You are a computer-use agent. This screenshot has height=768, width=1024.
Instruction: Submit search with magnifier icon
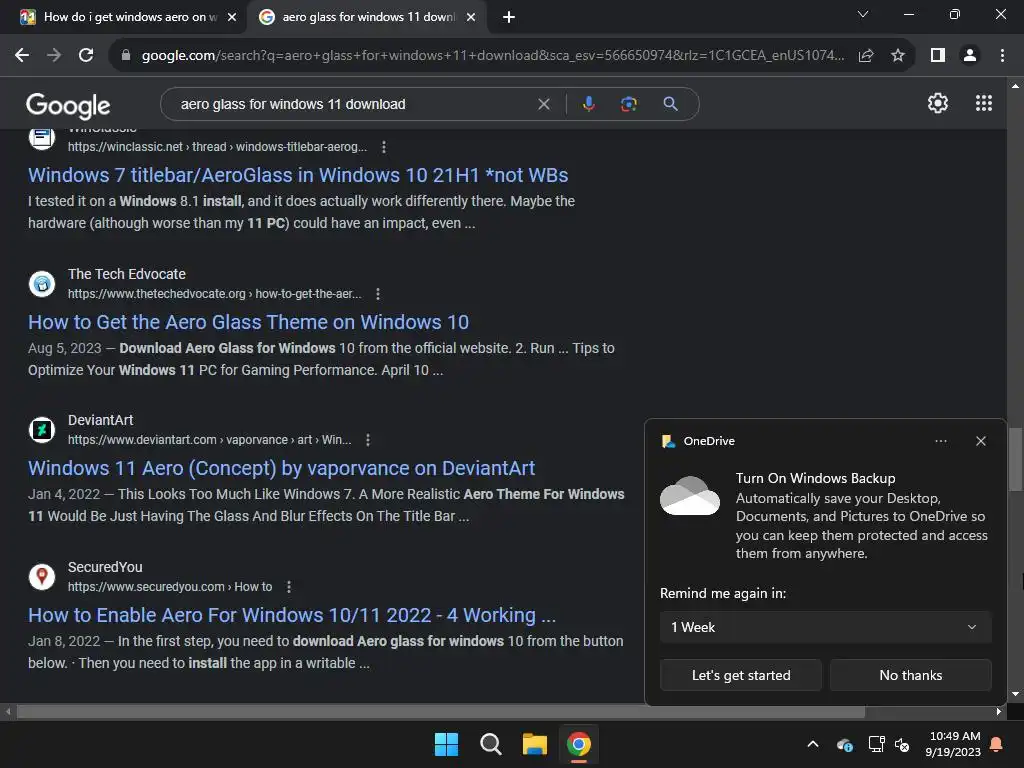coord(670,104)
